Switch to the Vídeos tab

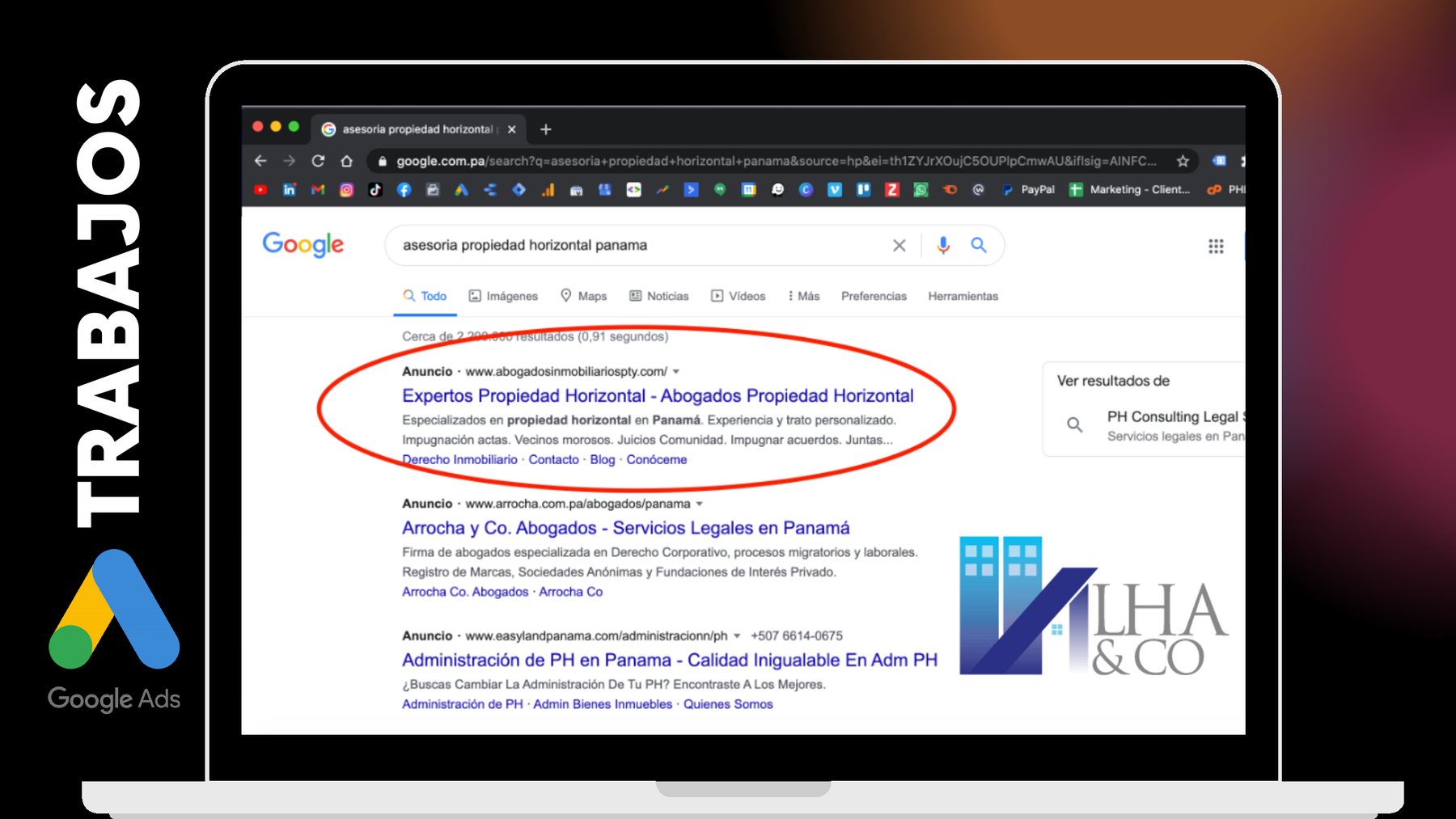coord(739,296)
